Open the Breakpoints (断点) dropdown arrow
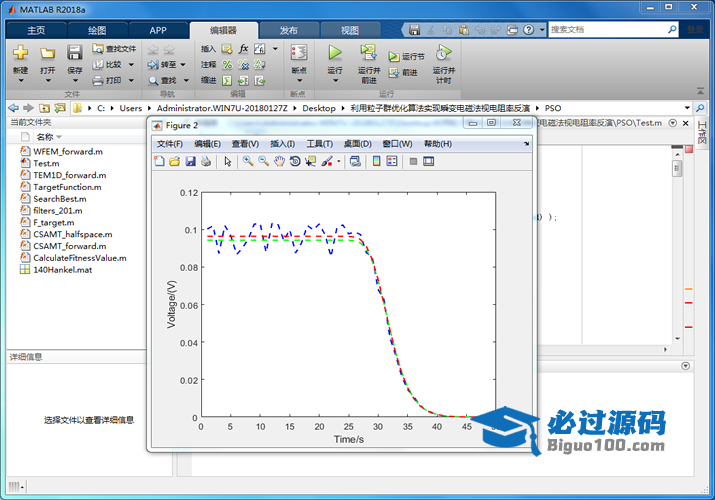 300,81
